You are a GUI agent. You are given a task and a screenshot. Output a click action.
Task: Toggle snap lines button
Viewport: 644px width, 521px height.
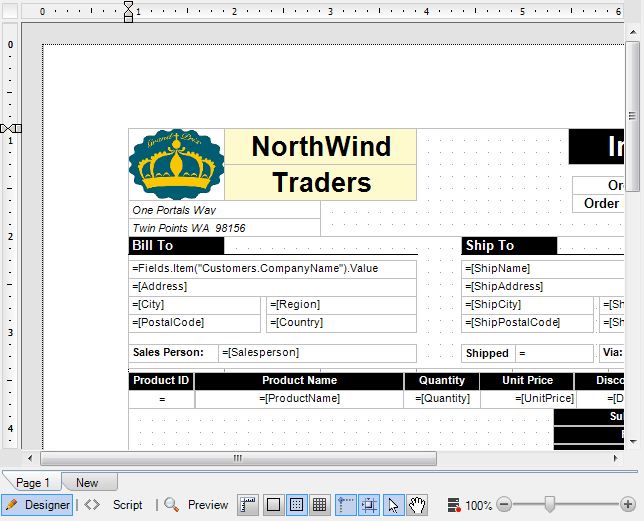pos(345,505)
